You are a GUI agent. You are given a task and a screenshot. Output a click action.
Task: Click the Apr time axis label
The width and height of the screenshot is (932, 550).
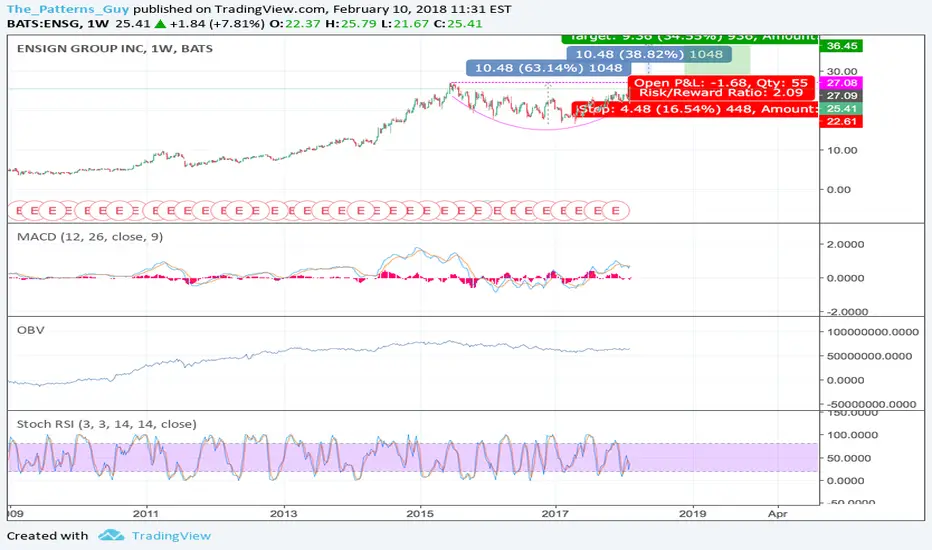pyautogui.click(x=777, y=513)
